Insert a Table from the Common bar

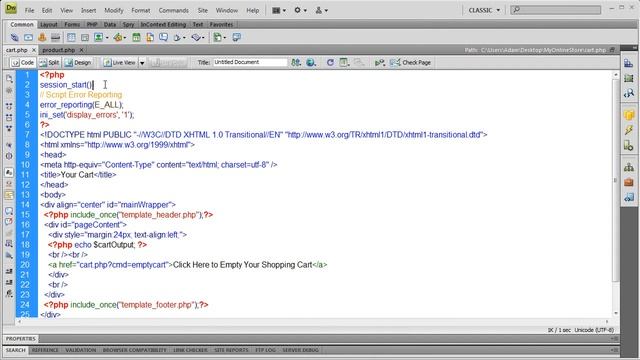pyautogui.click(x=71, y=38)
